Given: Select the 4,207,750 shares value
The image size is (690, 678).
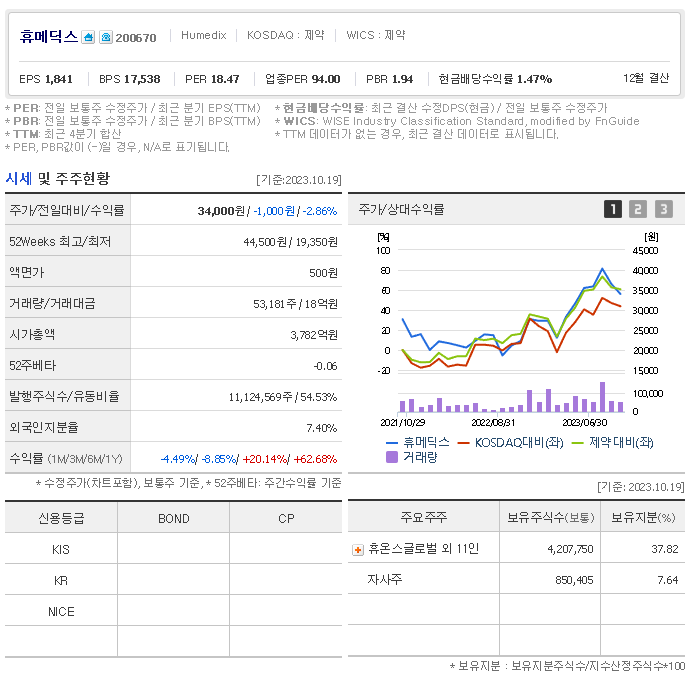Looking at the screenshot, I should 570,549.
